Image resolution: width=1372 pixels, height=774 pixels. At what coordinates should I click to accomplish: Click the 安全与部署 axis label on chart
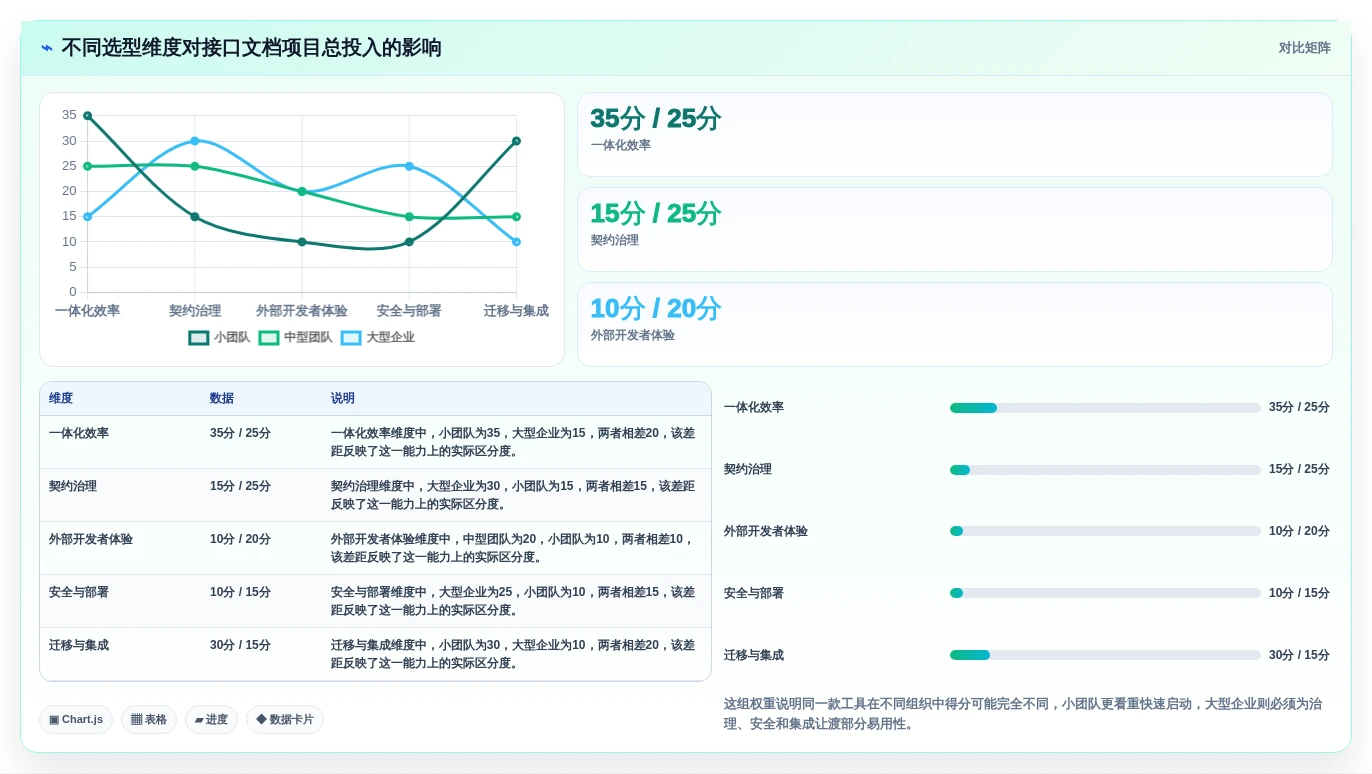[409, 311]
